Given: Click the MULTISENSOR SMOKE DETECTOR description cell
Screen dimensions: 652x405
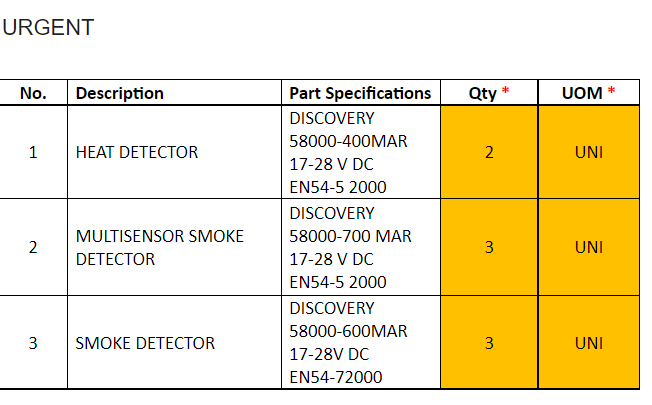Looking at the screenshot, I should 160,247.
